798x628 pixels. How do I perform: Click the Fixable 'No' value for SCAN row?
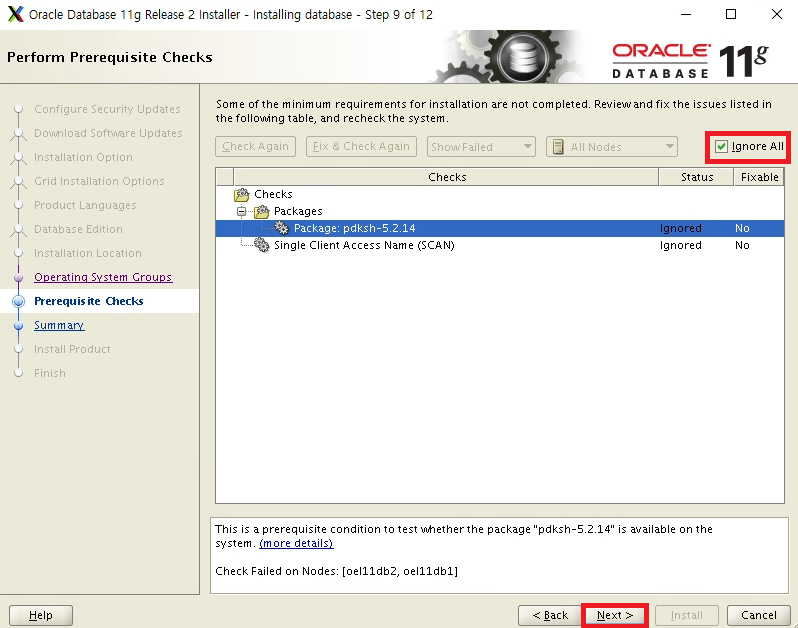(742, 245)
